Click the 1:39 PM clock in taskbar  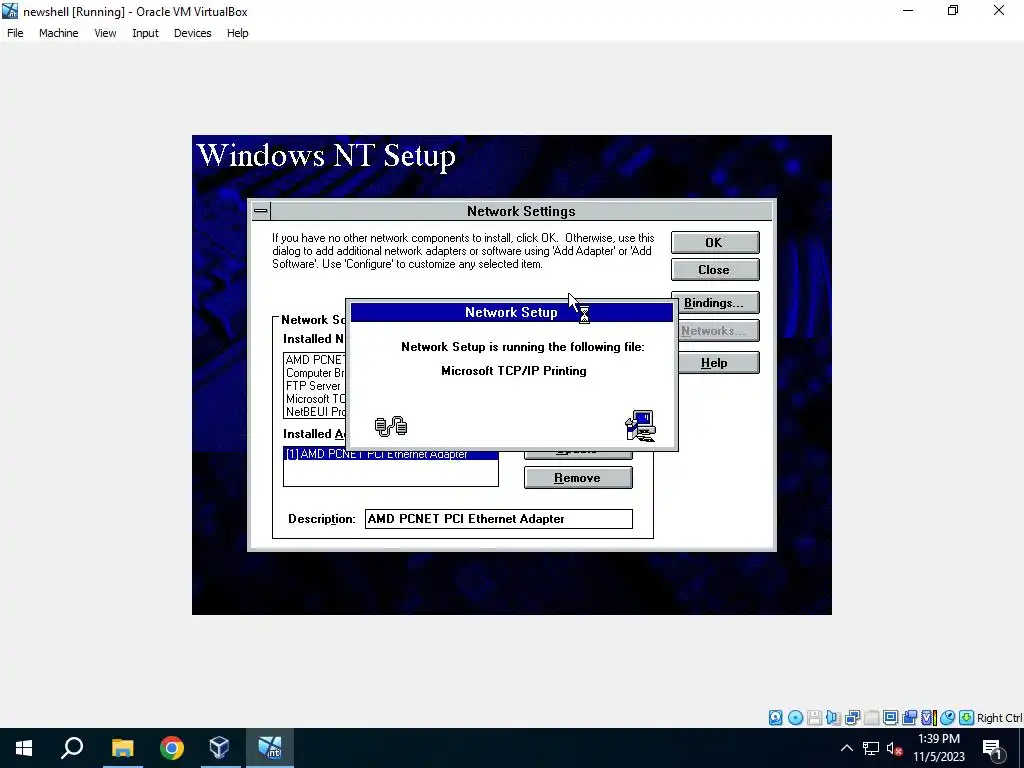click(938, 739)
